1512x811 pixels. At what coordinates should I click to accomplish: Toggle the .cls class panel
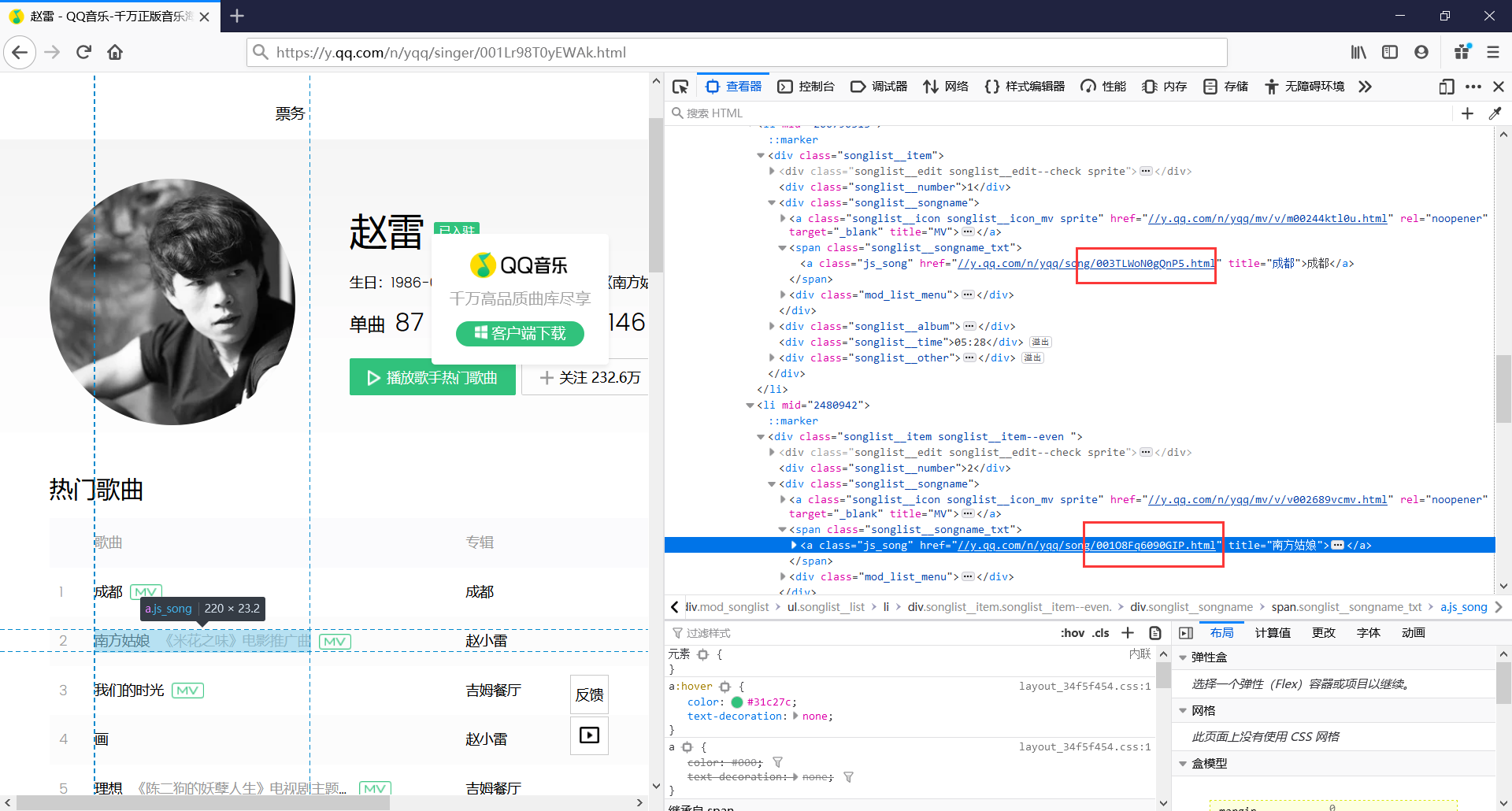1101,633
